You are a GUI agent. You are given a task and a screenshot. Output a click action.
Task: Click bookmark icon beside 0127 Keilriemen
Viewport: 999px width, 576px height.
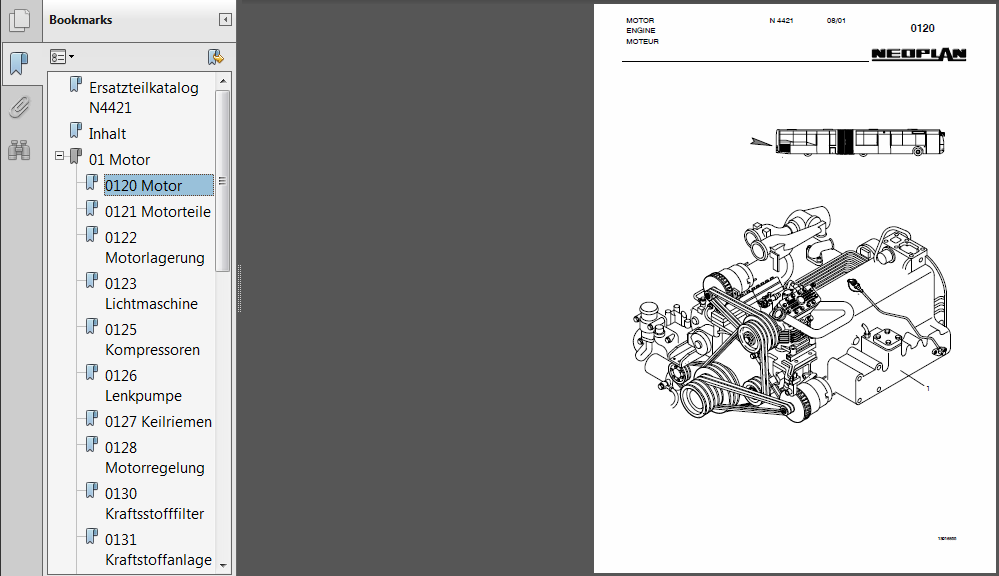(x=92, y=418)
